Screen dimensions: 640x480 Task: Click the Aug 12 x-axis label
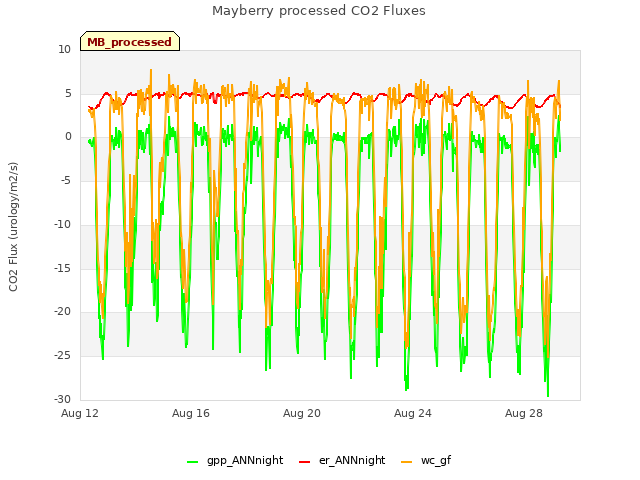coord(80,413)
